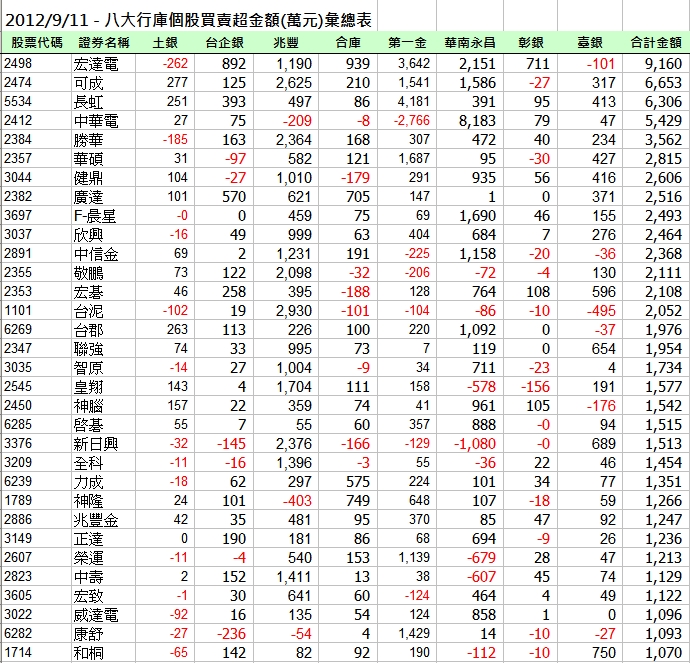The height and width of the screenshot is (663, 690).
Task: Select the 聯強 name cell
Action: (88, 349)
